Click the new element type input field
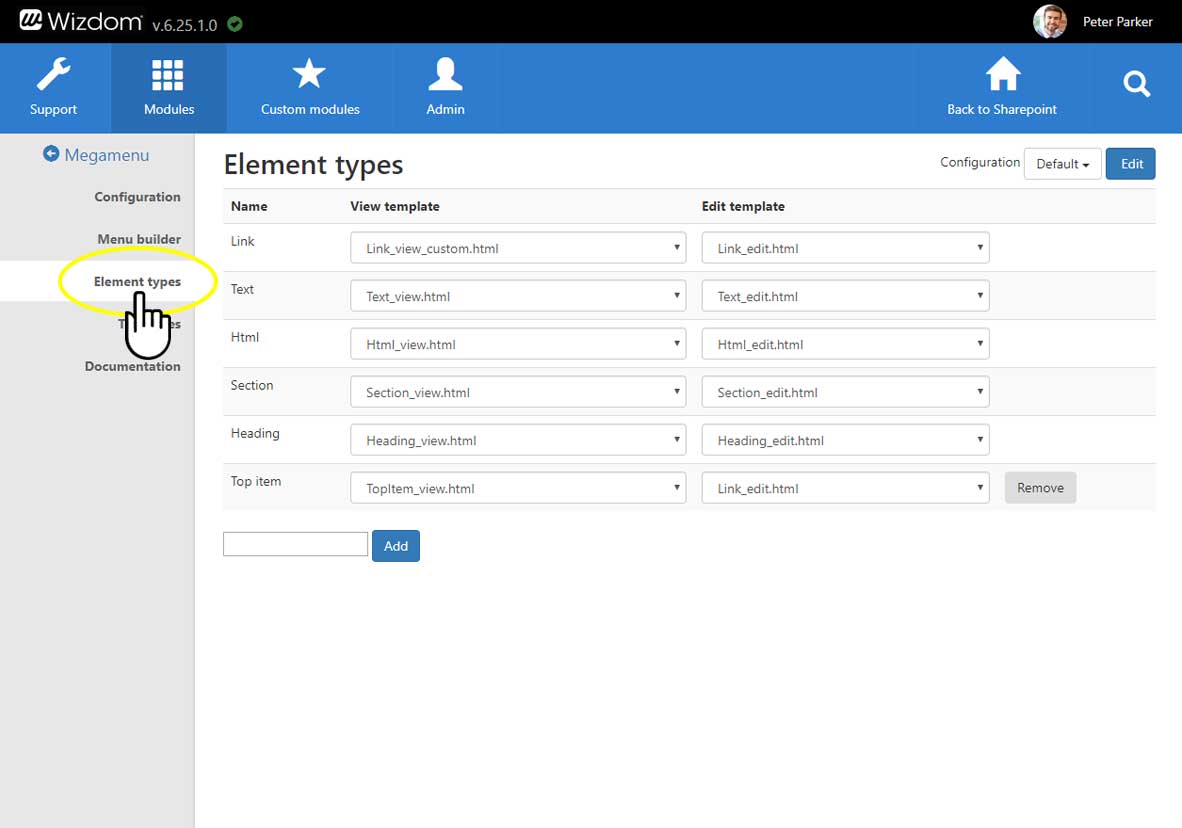Image resolution: width=1182 pixels, height=828 pixels. pos(295,544)
